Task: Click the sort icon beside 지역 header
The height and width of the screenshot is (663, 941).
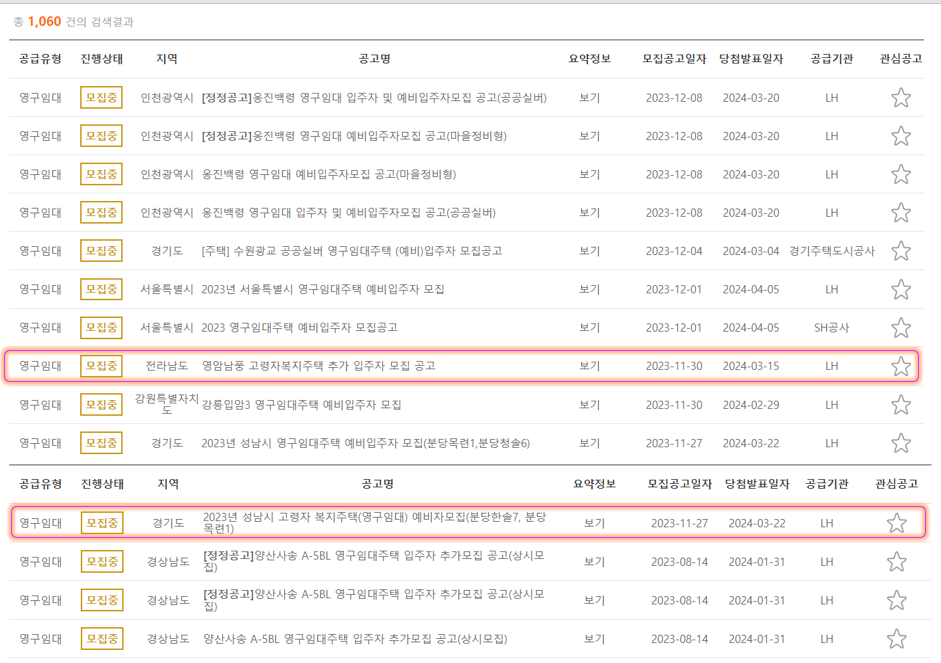Action: tap(169, 58)
